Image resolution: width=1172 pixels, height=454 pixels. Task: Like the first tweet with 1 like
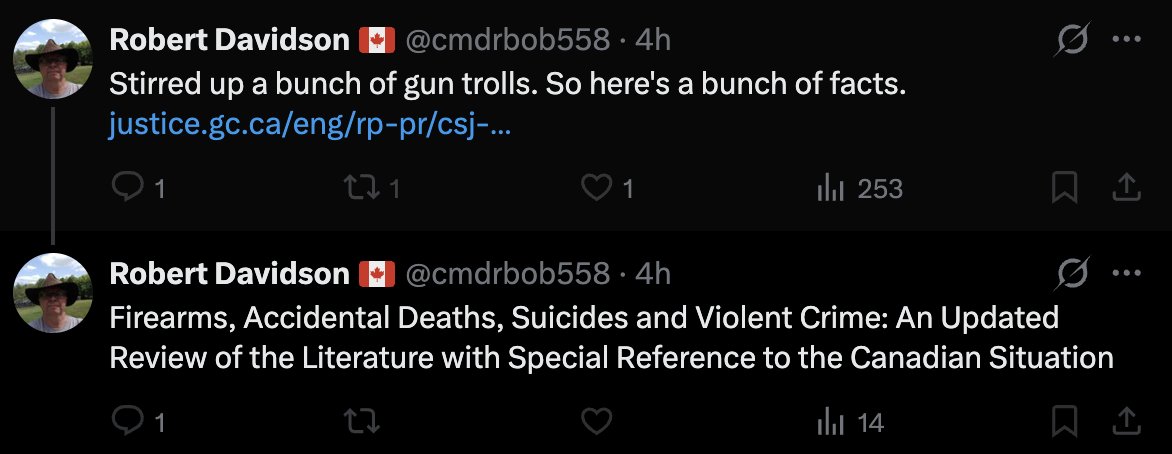597,188
